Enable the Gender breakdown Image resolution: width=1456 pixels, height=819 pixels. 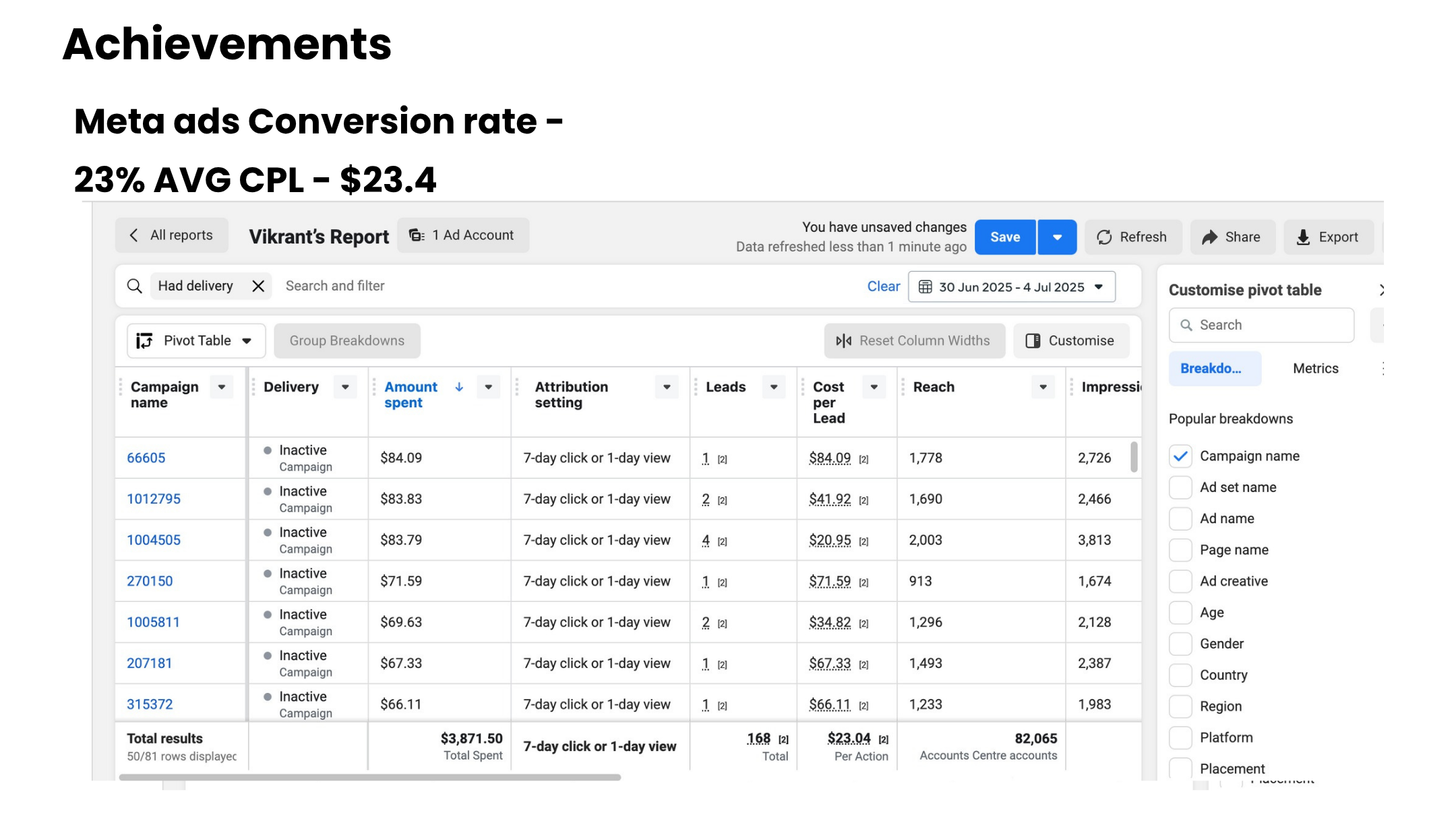1180,644
